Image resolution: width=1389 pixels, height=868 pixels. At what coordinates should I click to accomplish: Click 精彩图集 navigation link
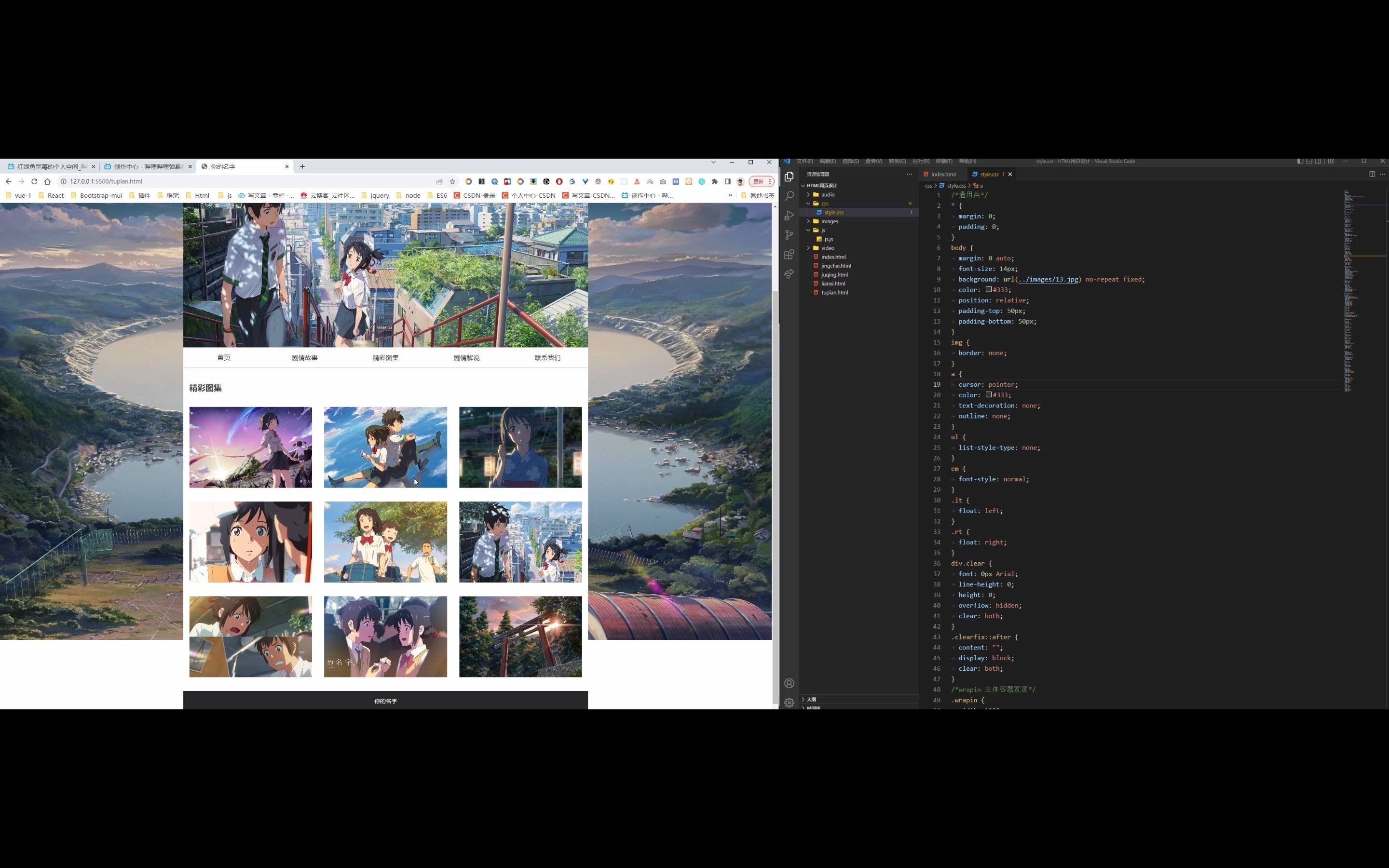click(386, 358)
